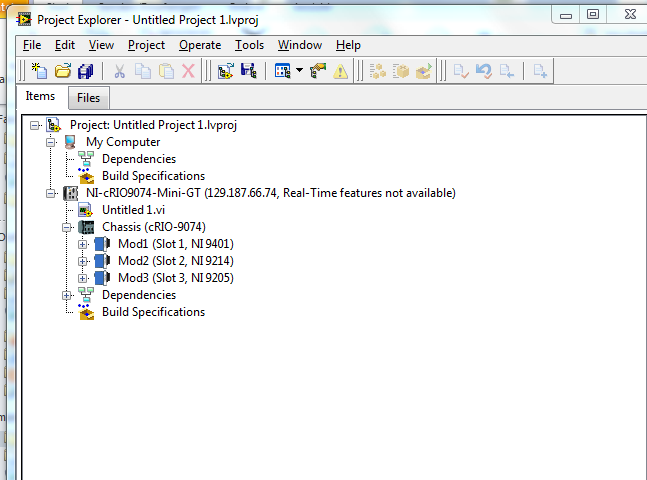The height and width of the screenshot is (480, 647).
Task: Click the Project Properties toolbar icon
Action: pyautogui.click(x=226, y=71)
